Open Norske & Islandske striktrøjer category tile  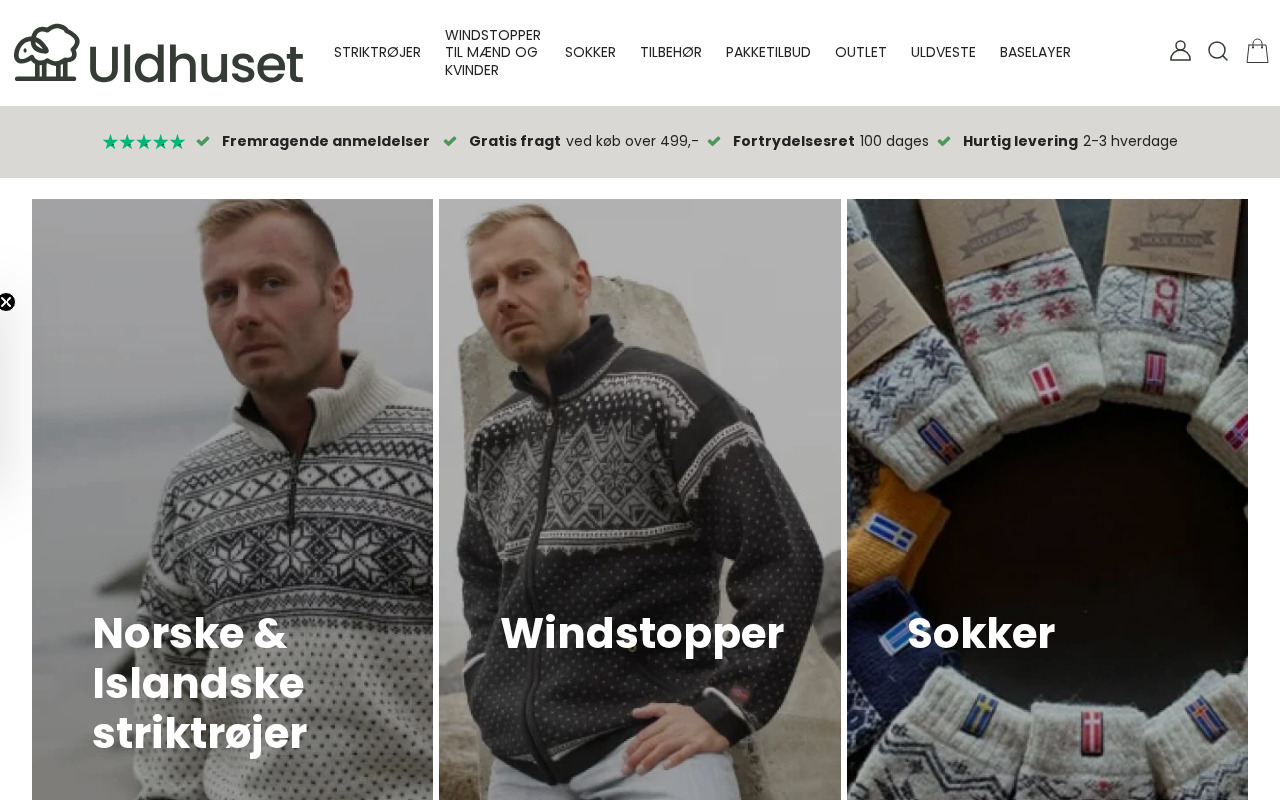click(x=232, y=499)
